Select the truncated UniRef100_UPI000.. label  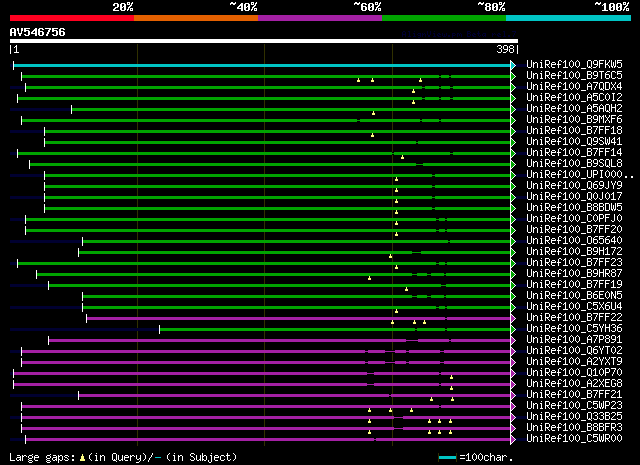click(x=580, y=174)
